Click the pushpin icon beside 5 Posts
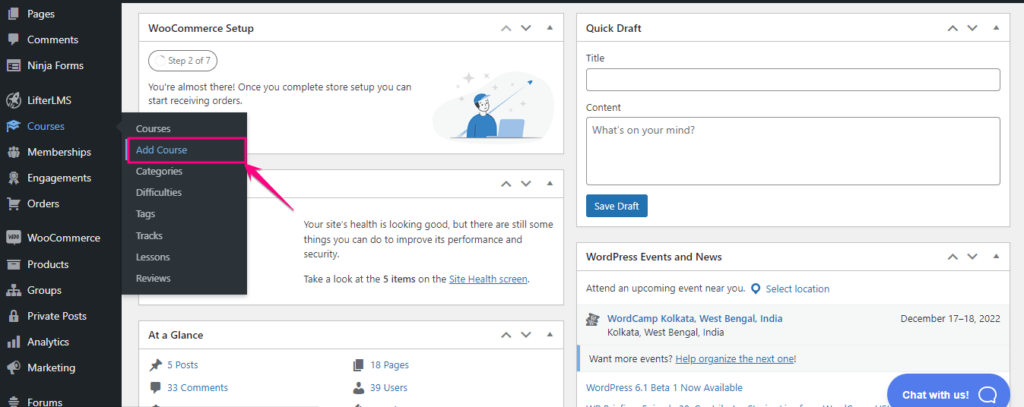1024x407 pixels. (155, 365)
